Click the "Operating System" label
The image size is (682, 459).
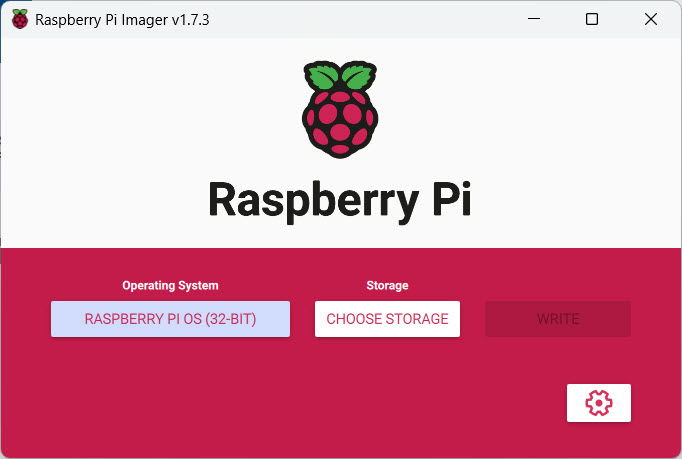170,285
